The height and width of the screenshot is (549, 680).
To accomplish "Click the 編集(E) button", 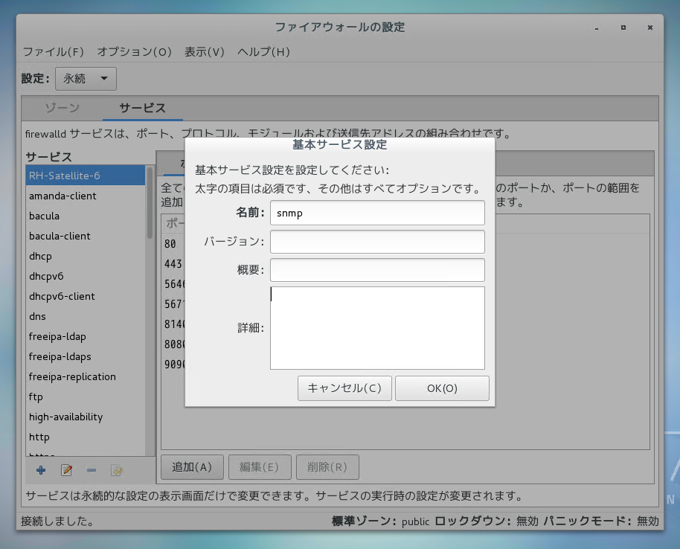I will (259, 467).
